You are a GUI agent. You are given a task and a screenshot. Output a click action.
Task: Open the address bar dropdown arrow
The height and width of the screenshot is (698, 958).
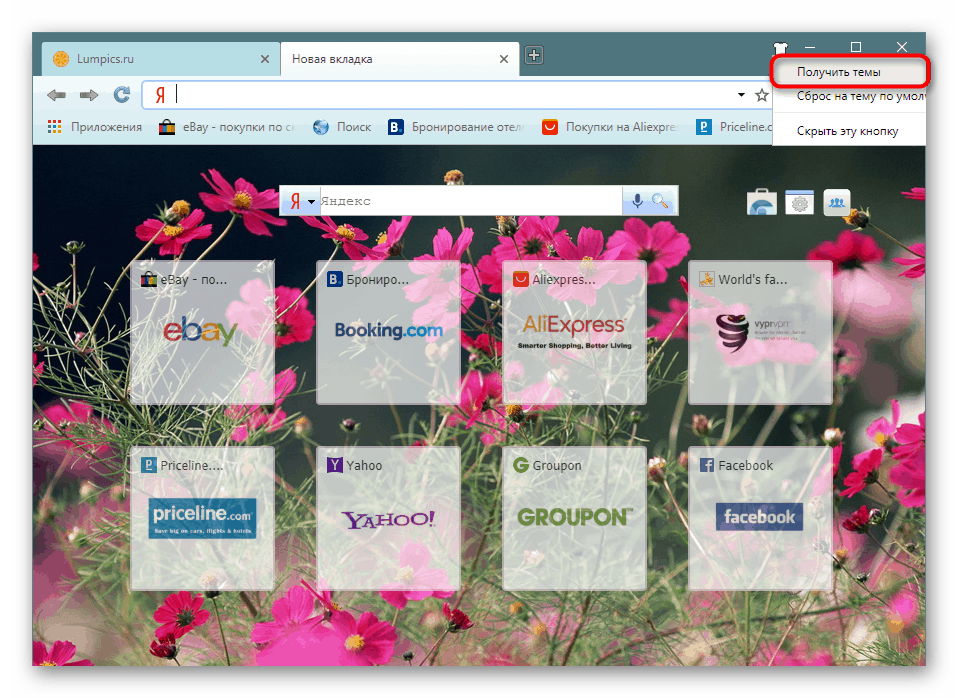(741, 95)
